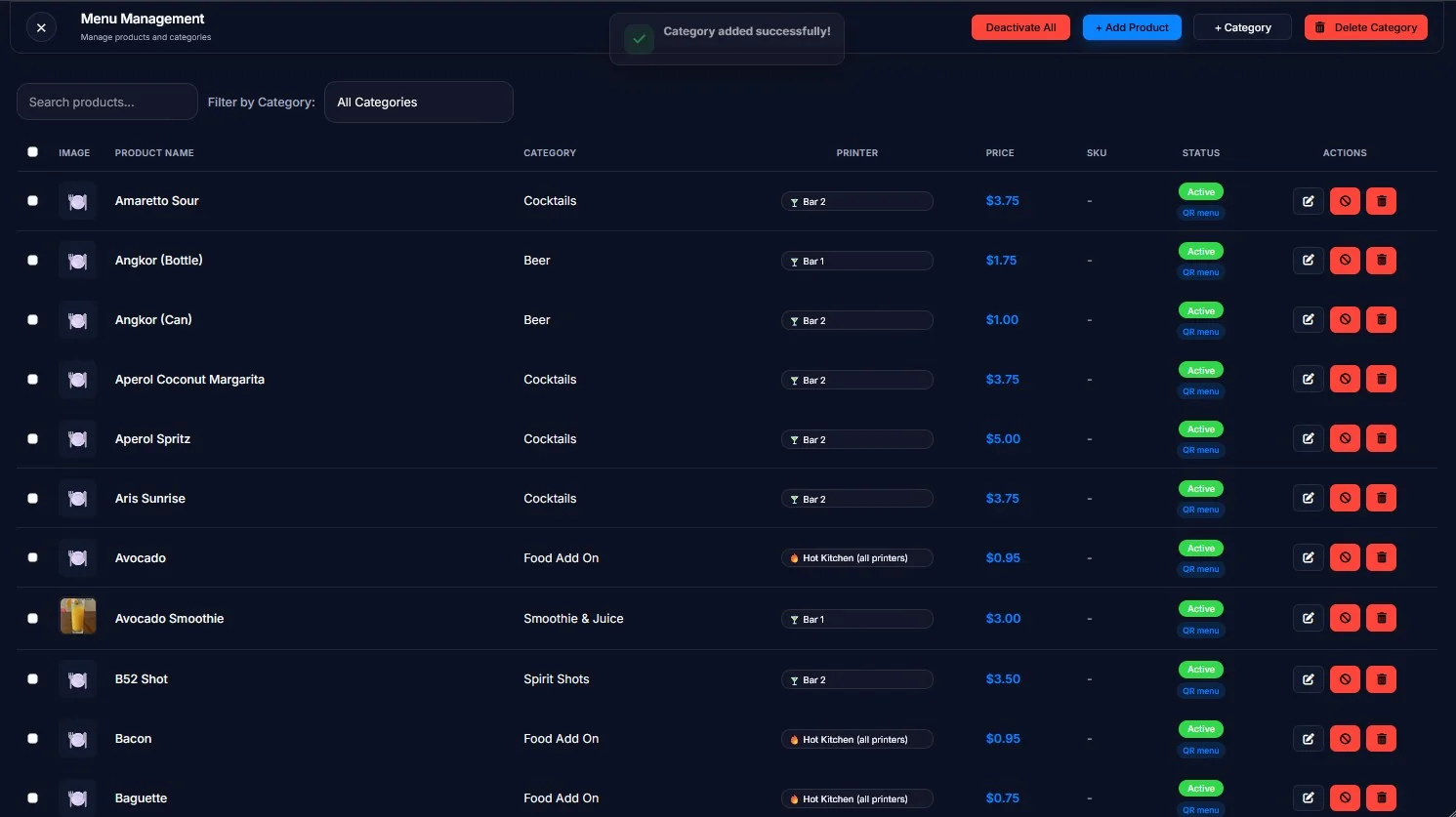Open the Bacon printer dropdown
The image size is (1456, 817).
(856, 740)
